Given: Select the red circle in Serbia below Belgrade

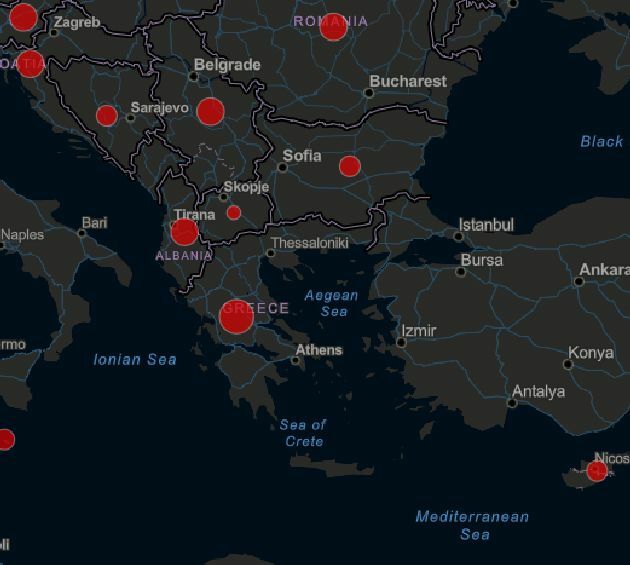Looking at the screenshot, I should pyautogui.click(x=211, y=111).
